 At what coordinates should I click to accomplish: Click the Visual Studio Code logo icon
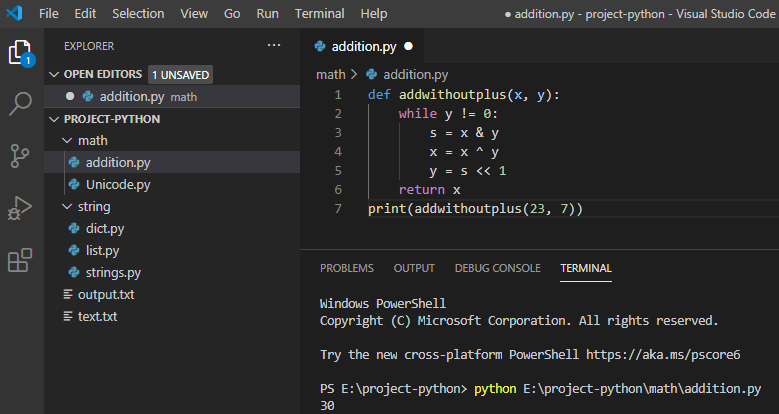(x=14, y=13)
